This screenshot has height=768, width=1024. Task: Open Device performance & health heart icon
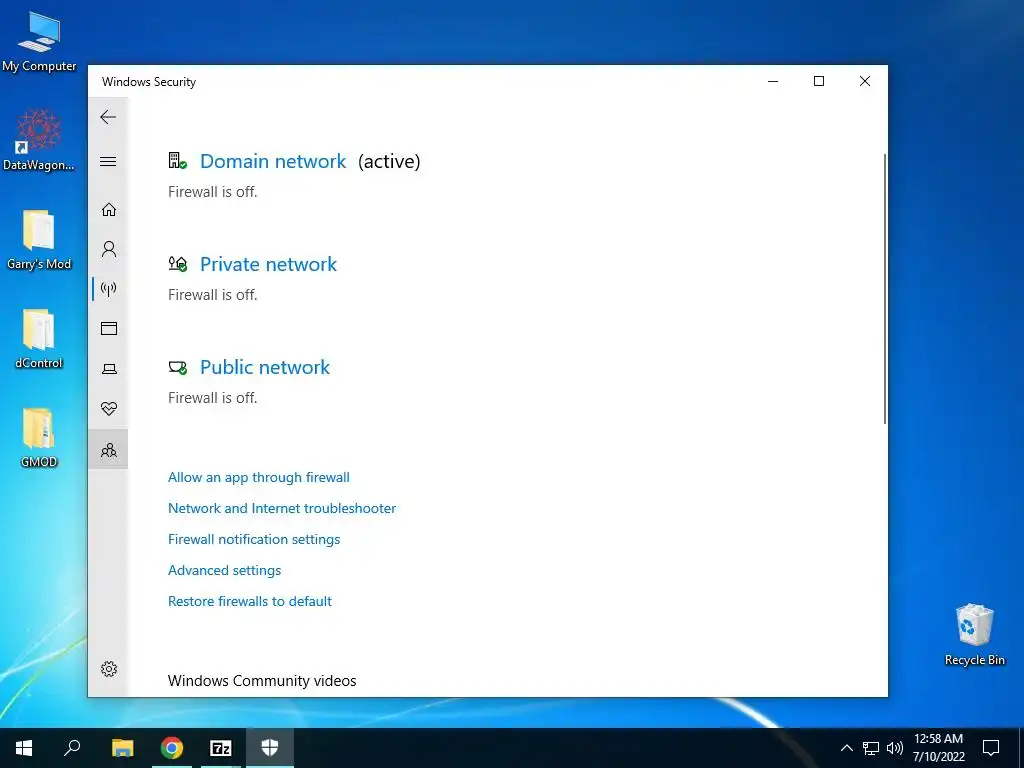tap(109, 409)
